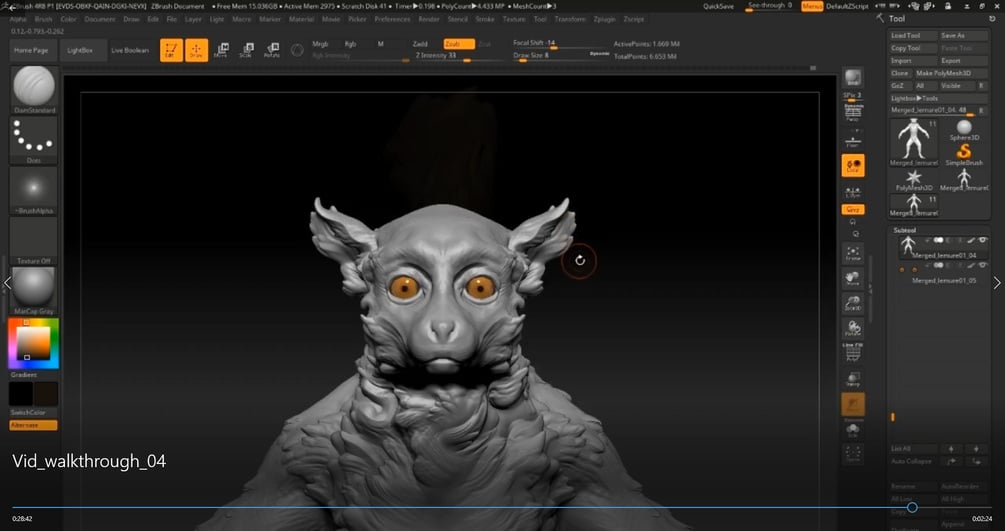This screenshot has width=1005, height=531.
Task: Click the main color picker square
Action: 34,345
